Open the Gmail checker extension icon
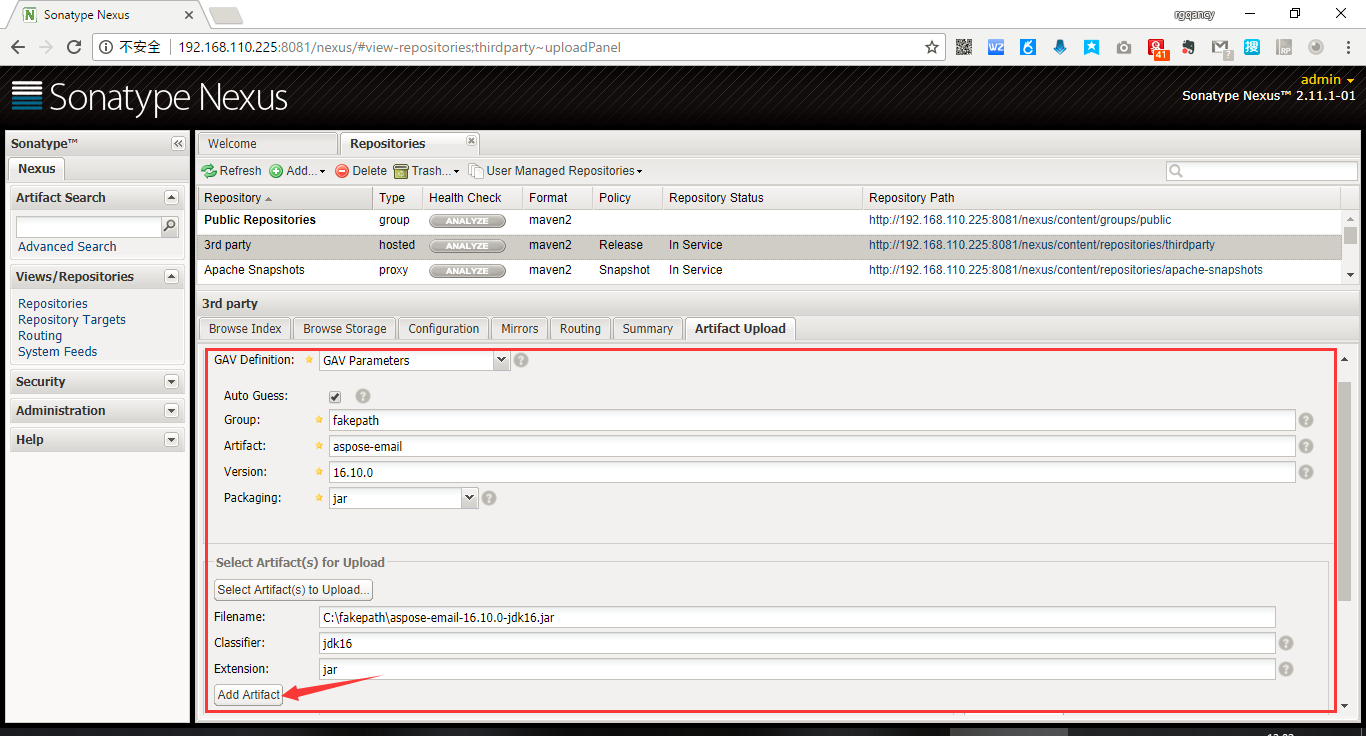The width and height of the screenshot is (1366, 736). pyautogui.click(x=1220, y=47)
